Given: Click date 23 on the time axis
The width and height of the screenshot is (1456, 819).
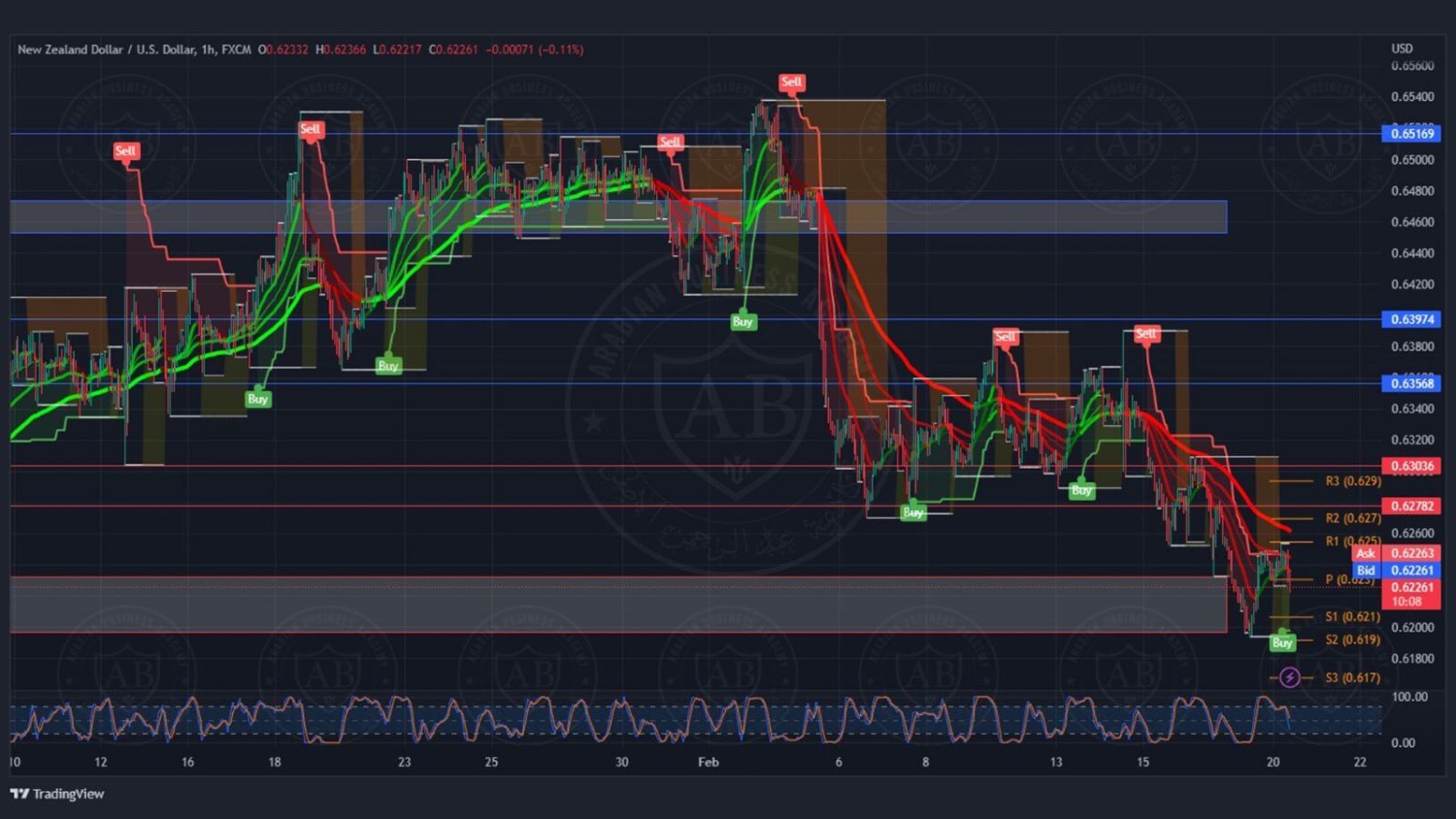Looking at the screenshot, I should (x=405, y=762).
